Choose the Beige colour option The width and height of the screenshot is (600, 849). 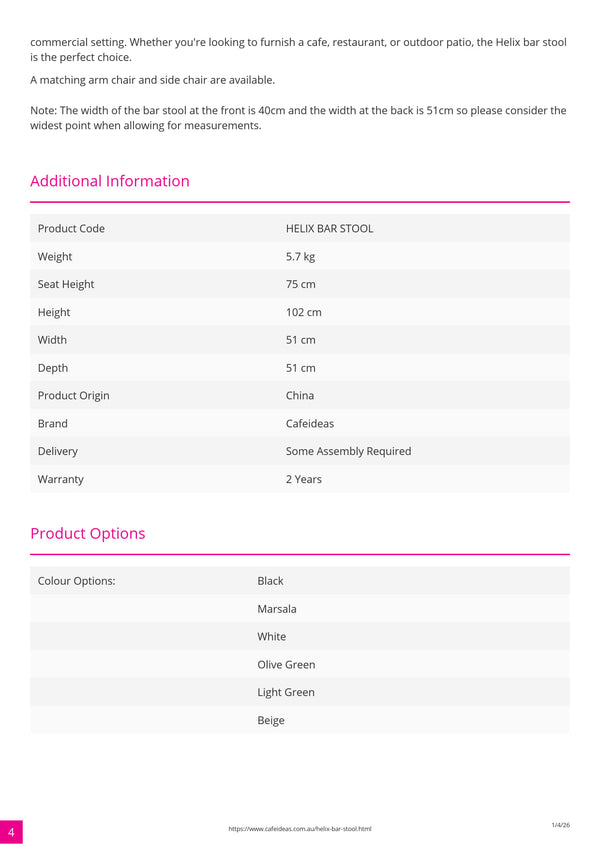point(271,721)
